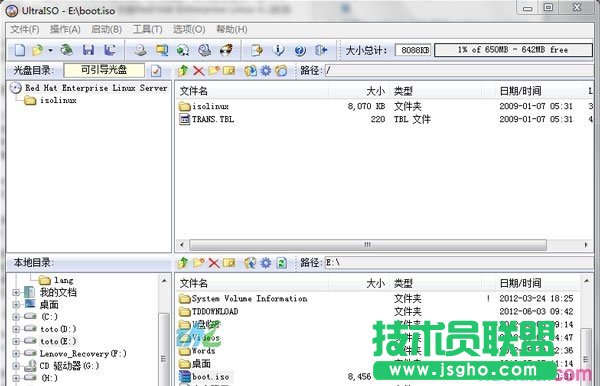Select Red Hat Enterprise Linux Server root node

pos(96,88)
